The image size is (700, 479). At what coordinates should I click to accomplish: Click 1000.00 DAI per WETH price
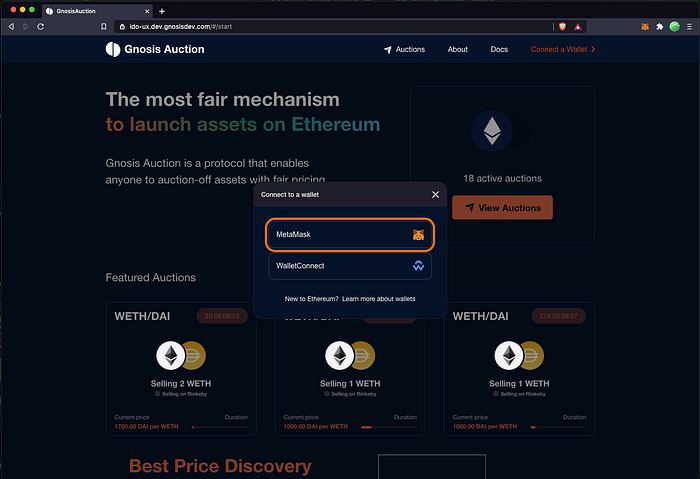point(485,427)
